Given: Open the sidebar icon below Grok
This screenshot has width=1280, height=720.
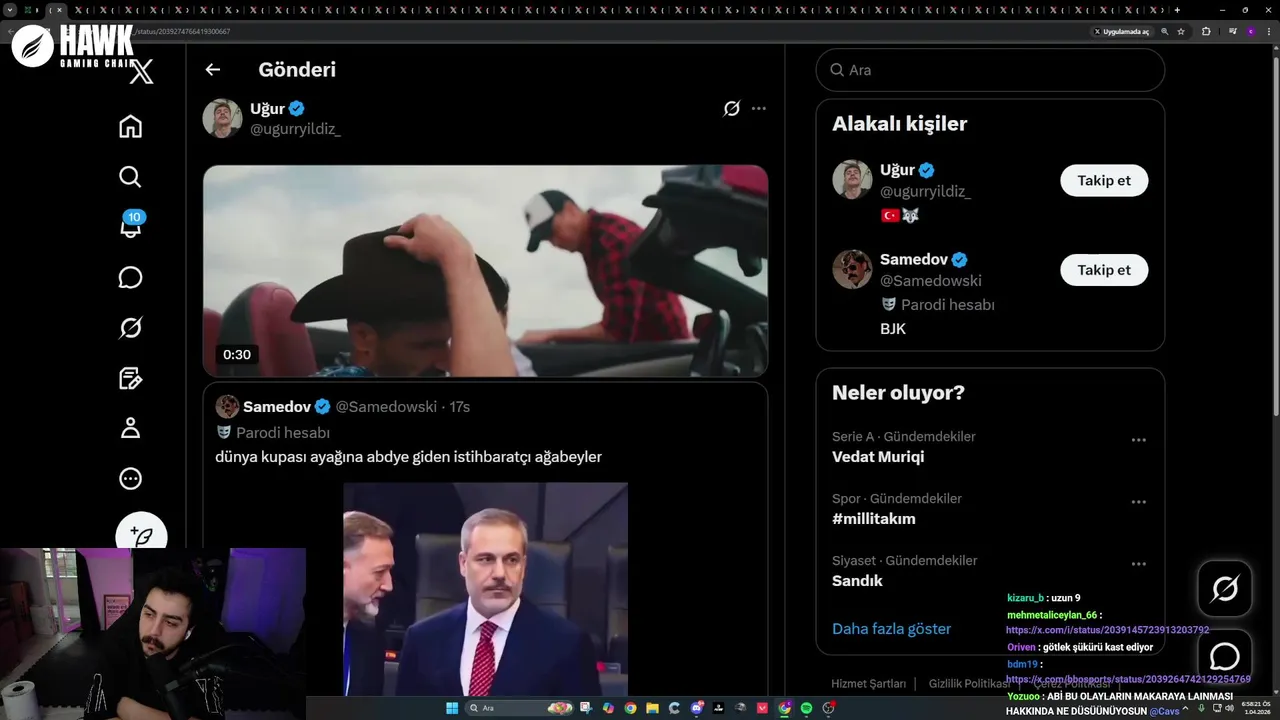Looking at the screenshot, I should coord(130,378).
